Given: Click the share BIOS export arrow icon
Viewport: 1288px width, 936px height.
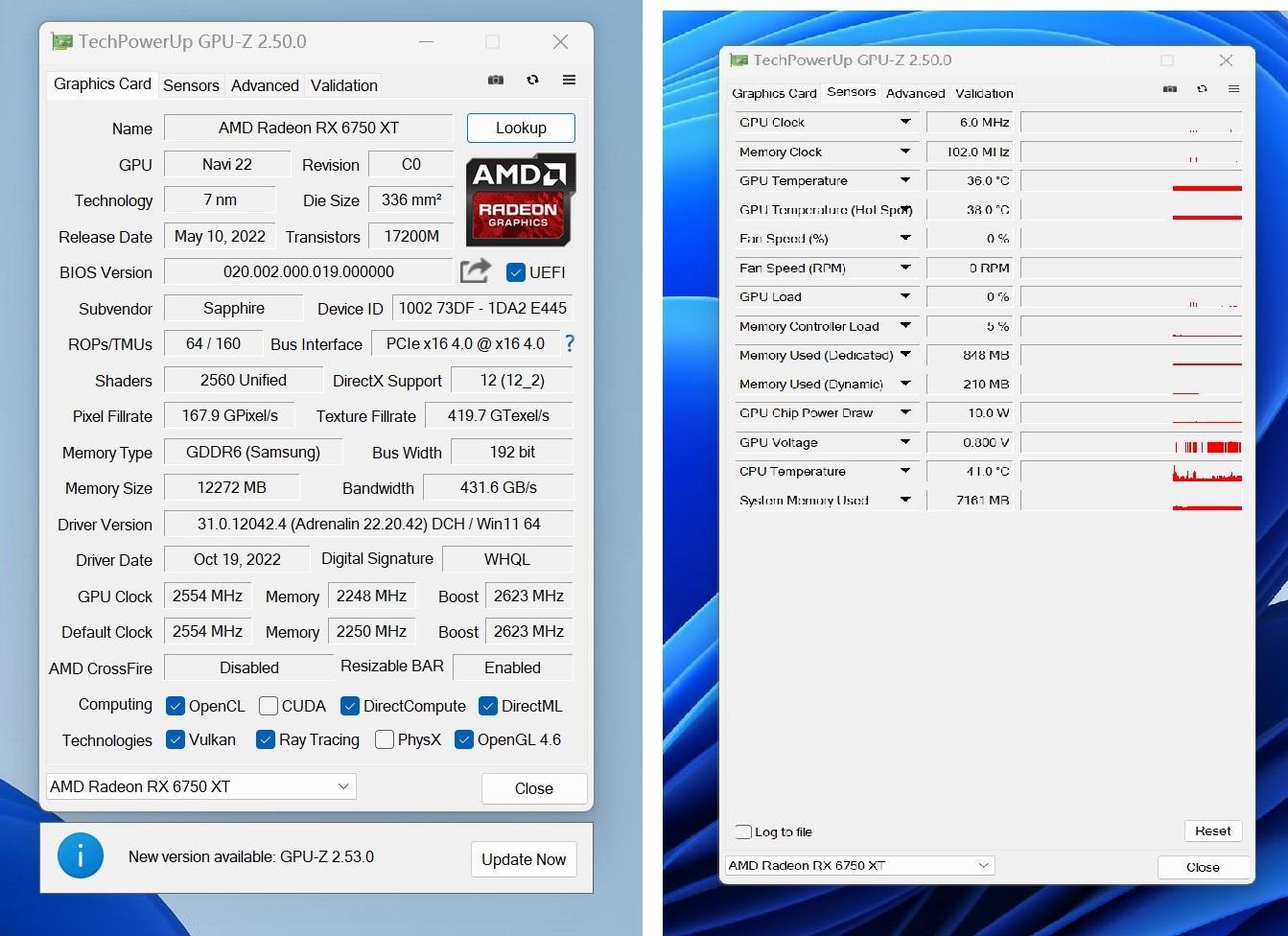Looking at the screenshot, I should (476, 271).
